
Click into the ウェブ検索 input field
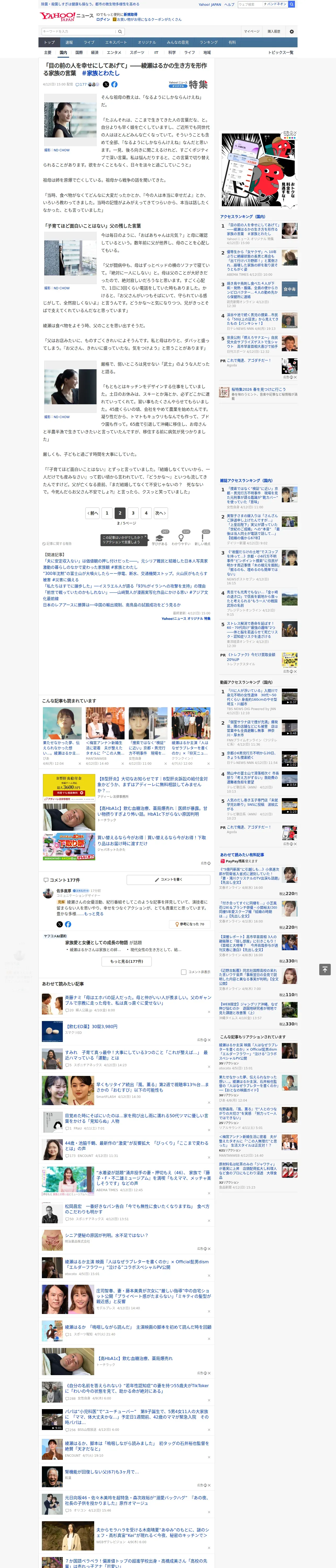click(x=250, y=4)
